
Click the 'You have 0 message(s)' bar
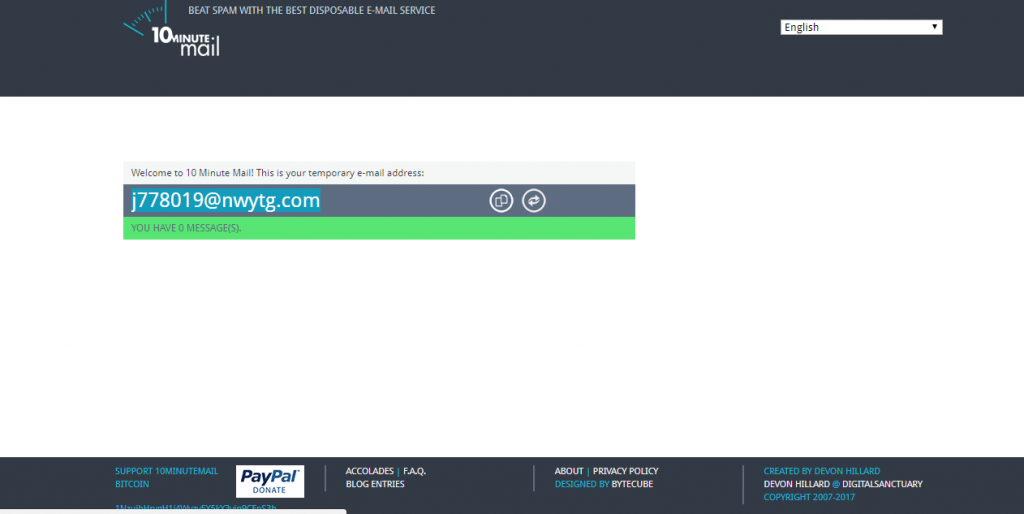[x=379, y=228]
